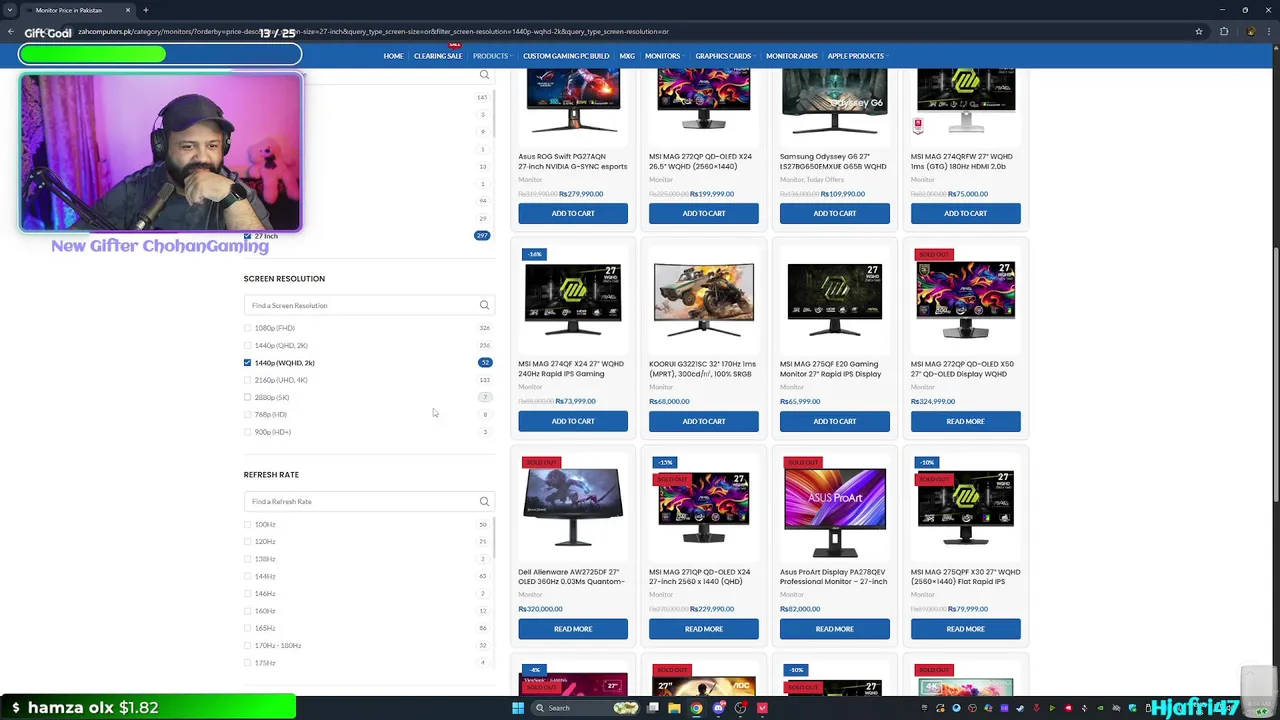Open the Monitor Arms menu item
The height and width of the screenshot is (720, 1280).
(x=791, y=56)
